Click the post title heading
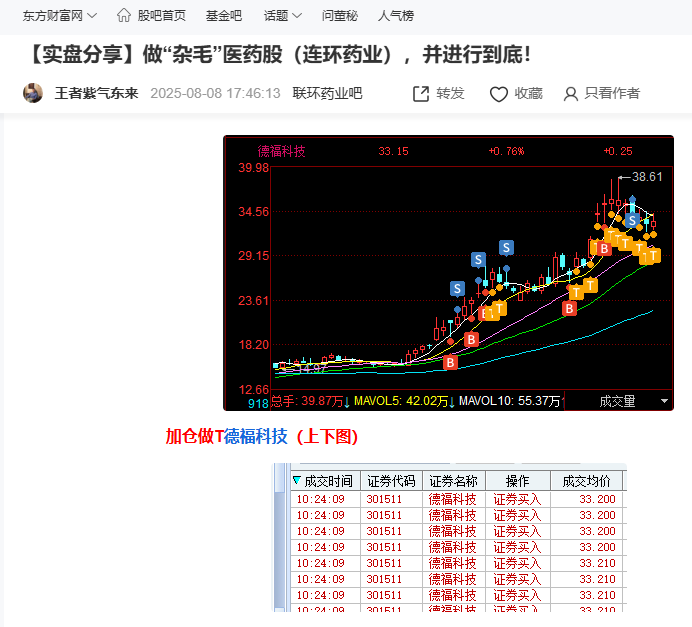This screenshot has height=627, width=692. pos(278,55)
